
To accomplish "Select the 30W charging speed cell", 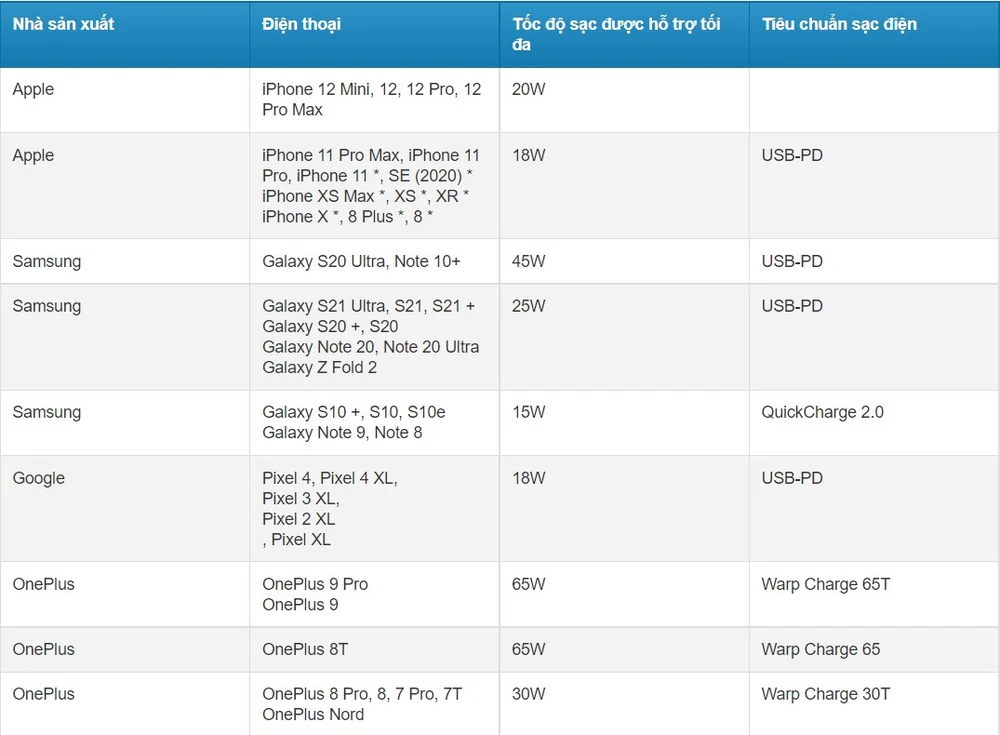I will [529, 694].
